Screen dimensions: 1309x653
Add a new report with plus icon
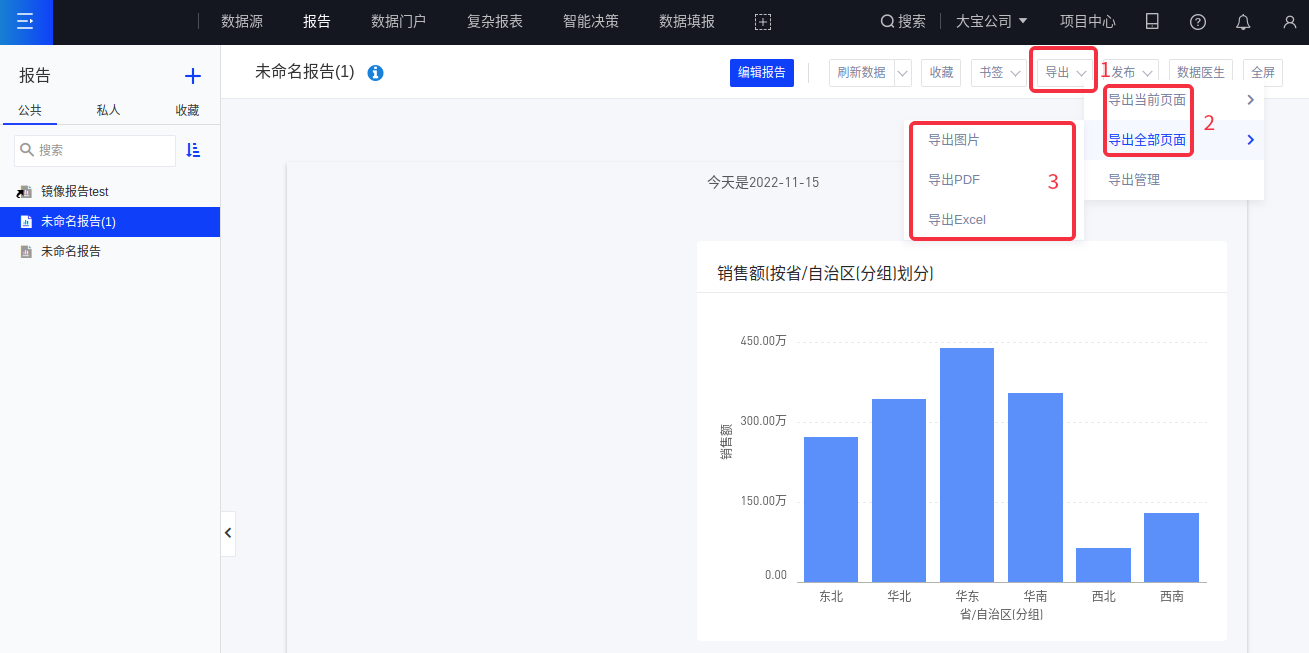pos(193,76)
